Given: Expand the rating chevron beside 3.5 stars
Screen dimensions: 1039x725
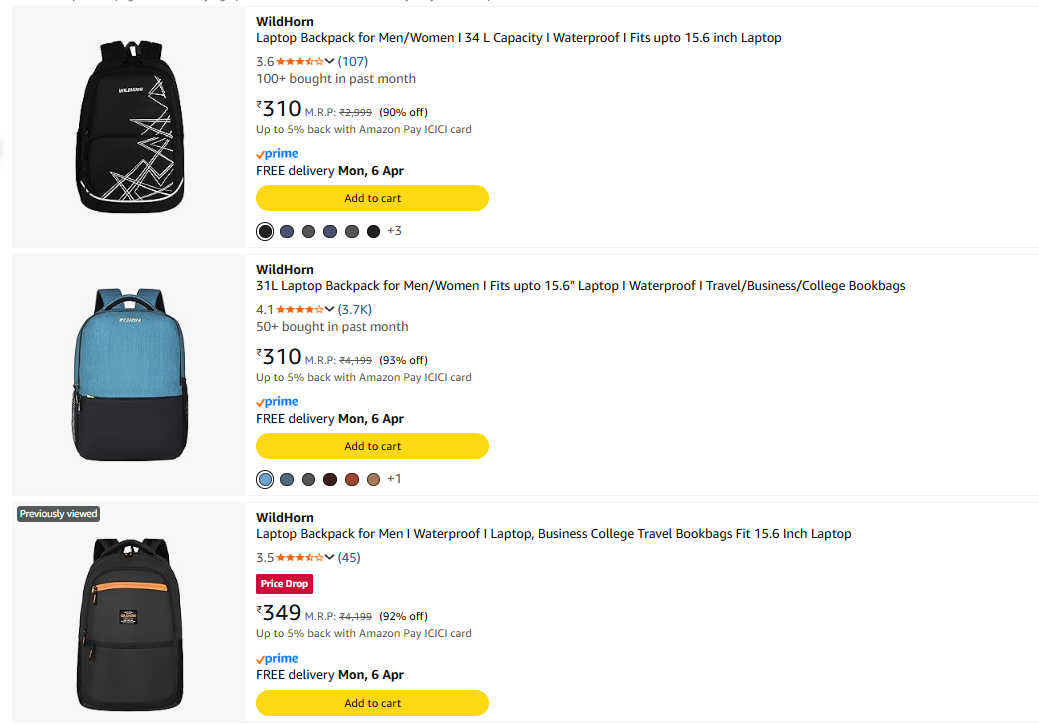Looking at the screenshot, I should point(330,557).
